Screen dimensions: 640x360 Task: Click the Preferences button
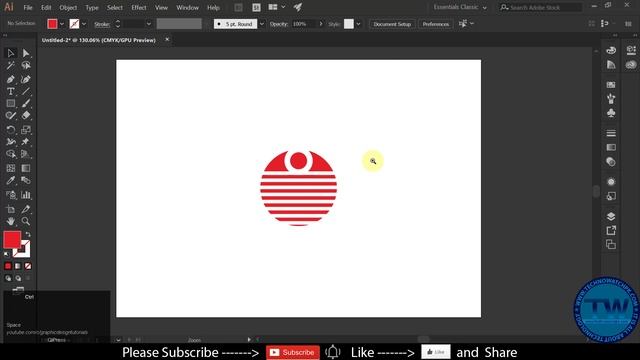pyautogui.click(x=436, y=24)
